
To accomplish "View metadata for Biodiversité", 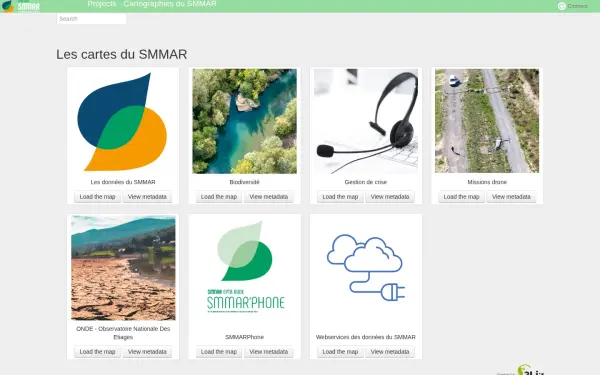I will [269, 197].
